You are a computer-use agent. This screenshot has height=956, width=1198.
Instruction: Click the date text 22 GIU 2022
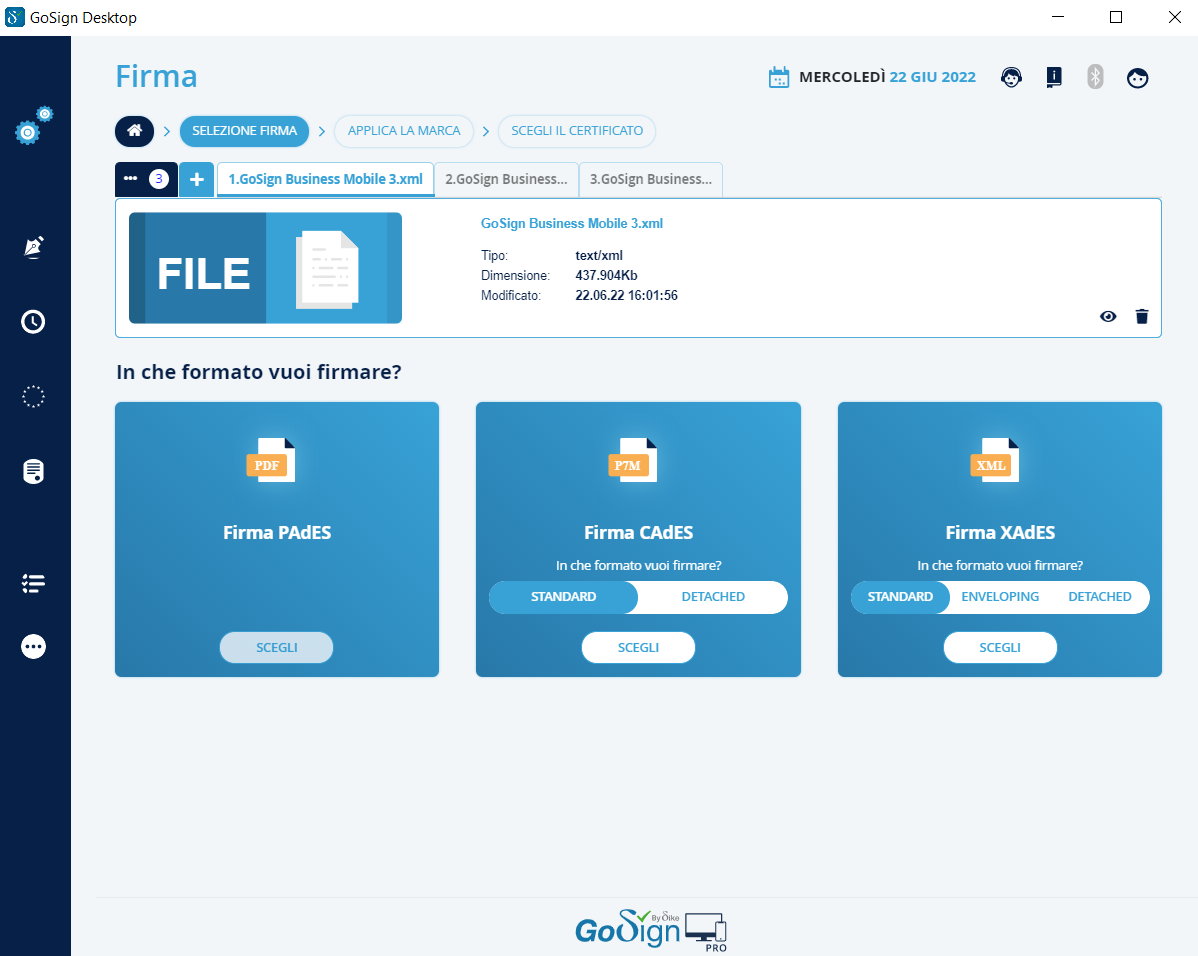932,77
